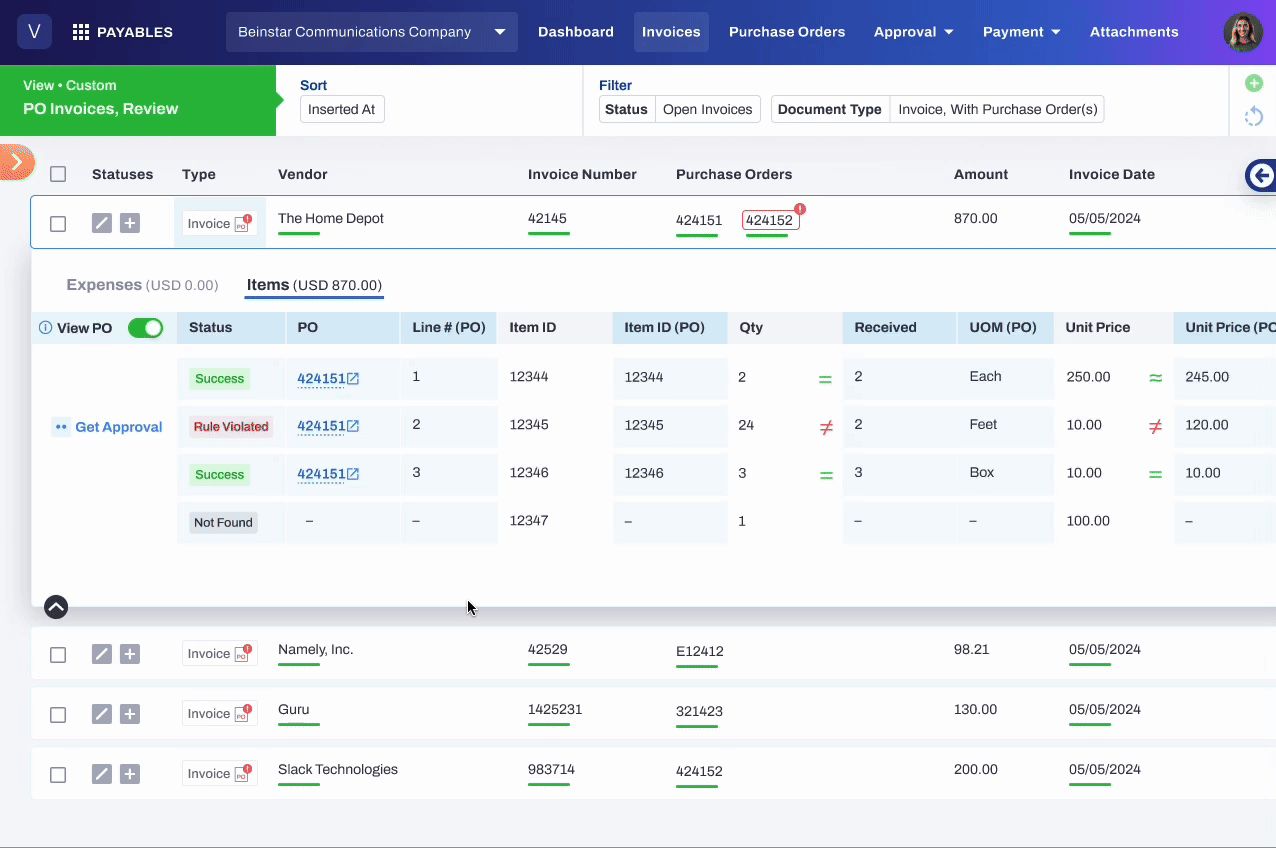
Task: Open Sort Inserted At selector
Action: 342,109
